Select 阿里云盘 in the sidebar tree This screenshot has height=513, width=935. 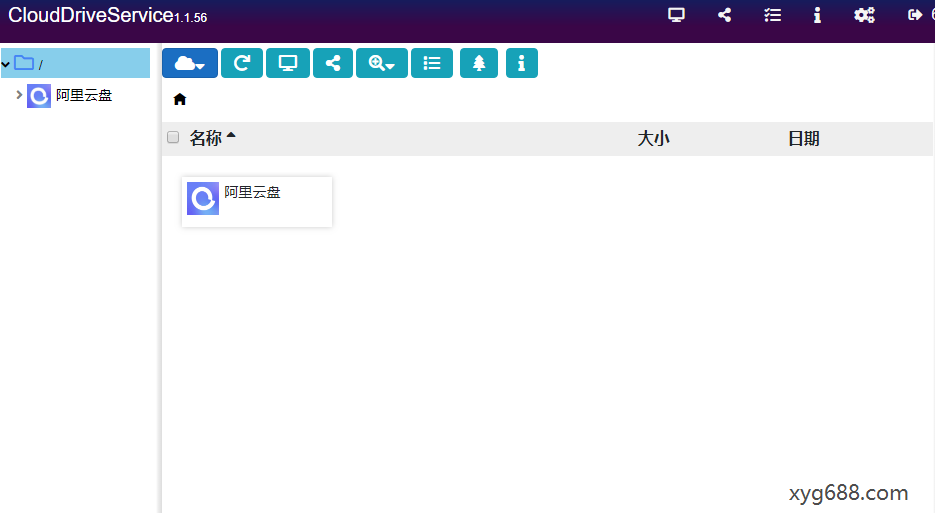[83, 95]
